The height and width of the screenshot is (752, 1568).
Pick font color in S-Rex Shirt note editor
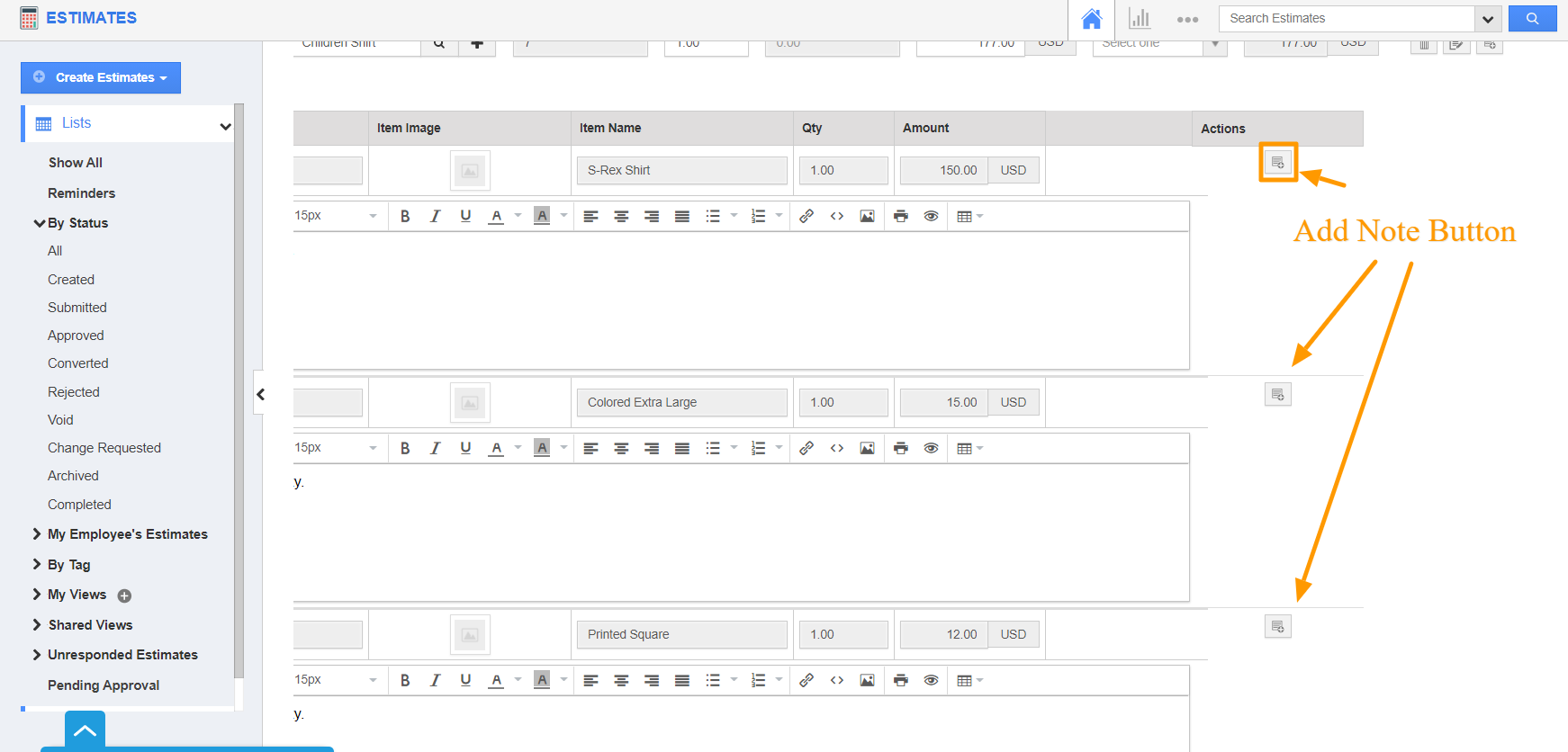(x=496, y=216)
